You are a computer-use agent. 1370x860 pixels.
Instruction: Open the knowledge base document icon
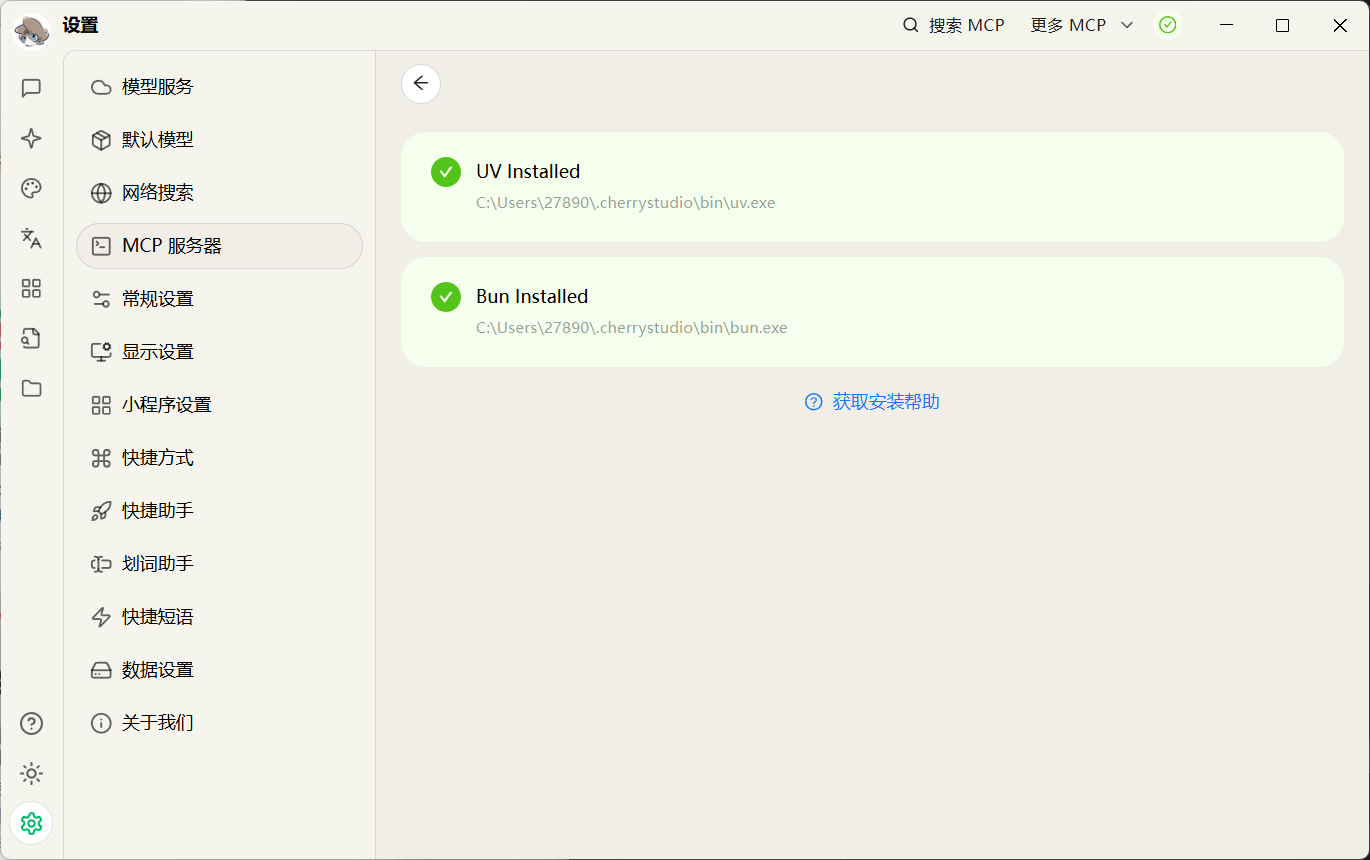[31, 338]
